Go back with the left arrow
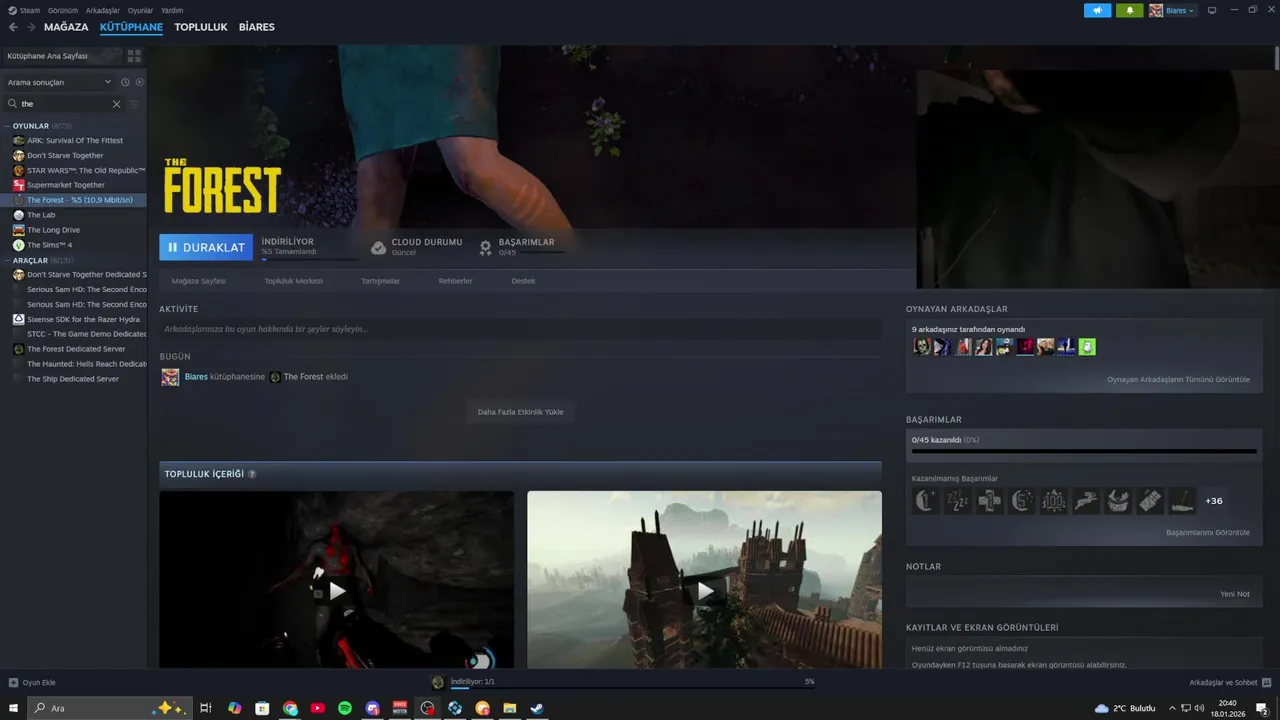Viewport: 1280px width, 720px height. click(x=13, y=27)
